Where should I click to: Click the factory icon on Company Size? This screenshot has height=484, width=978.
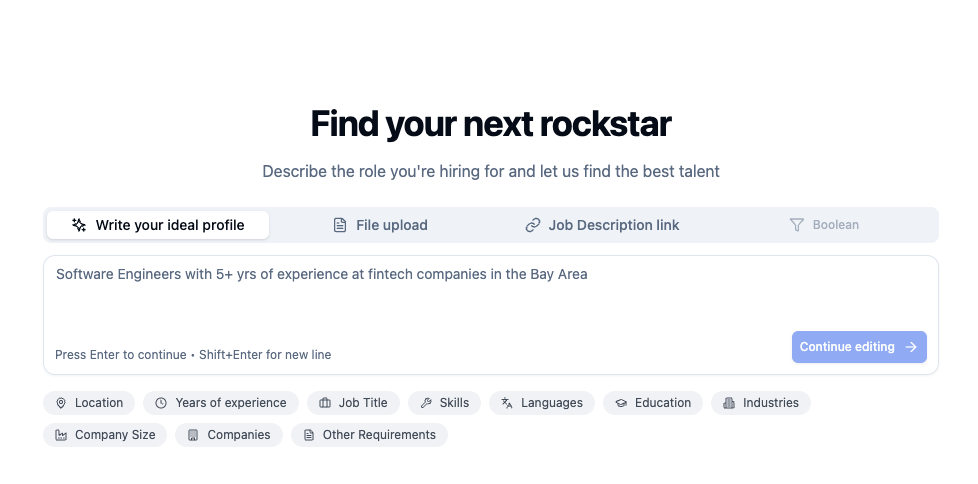(61, 435)
